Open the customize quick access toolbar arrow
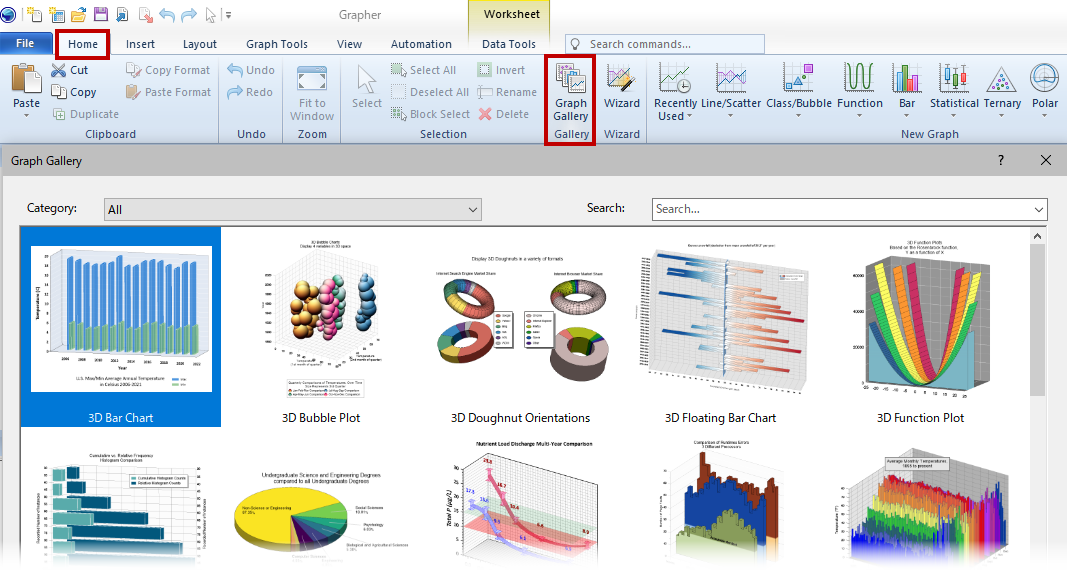This screenshot has width=1067, height=577. pos(229,14)
